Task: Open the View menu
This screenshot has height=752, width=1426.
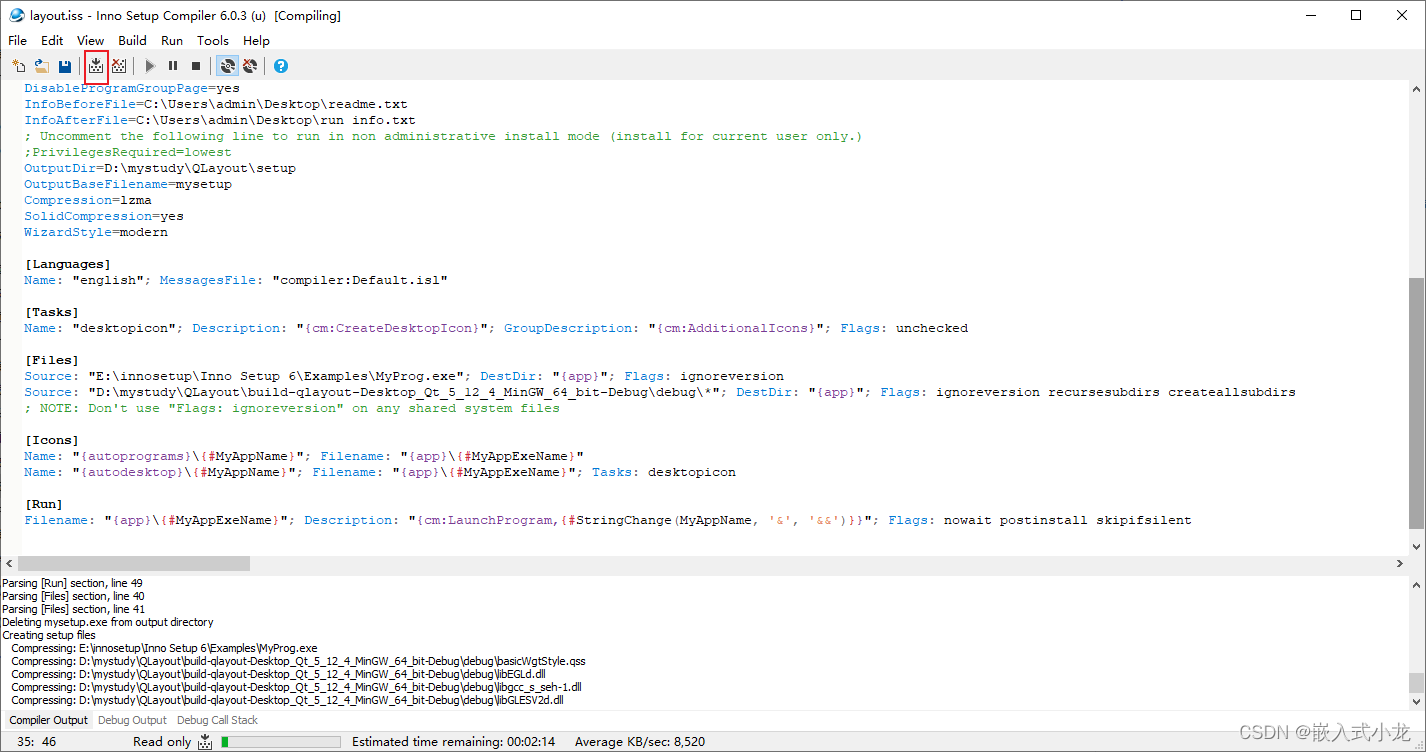Action: point(90,41)
